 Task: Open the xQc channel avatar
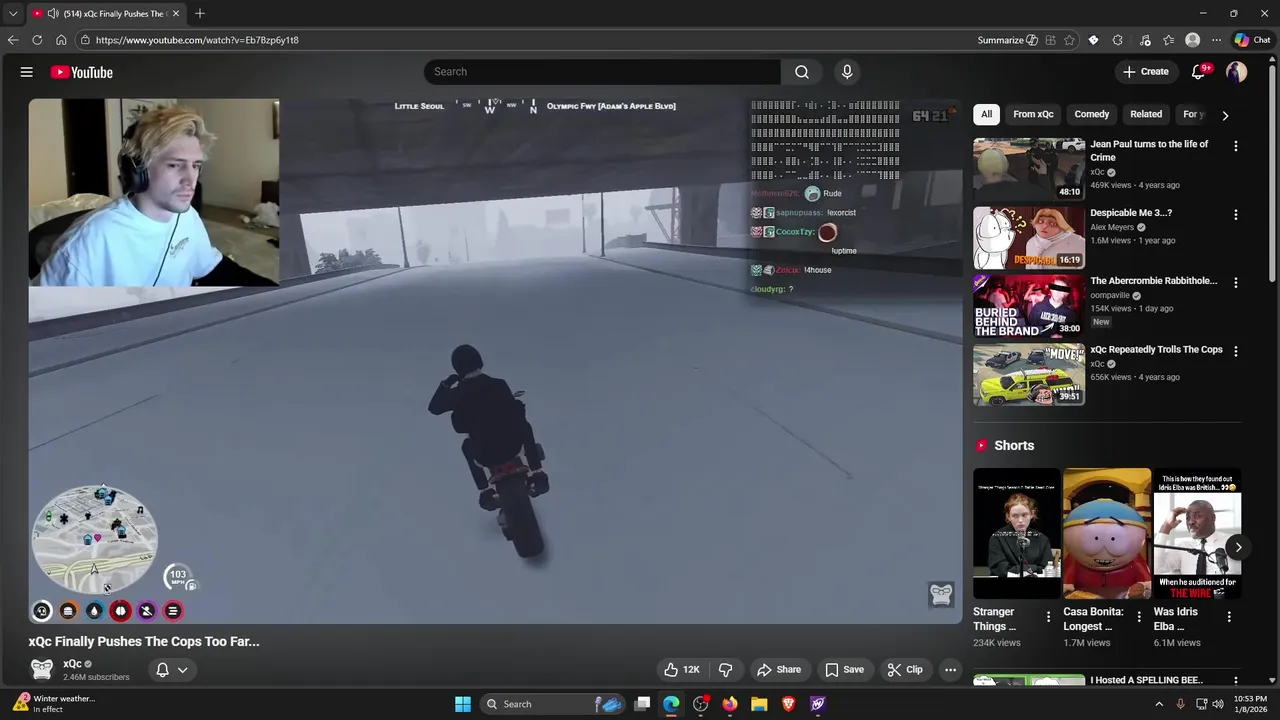tap(41, 669)
